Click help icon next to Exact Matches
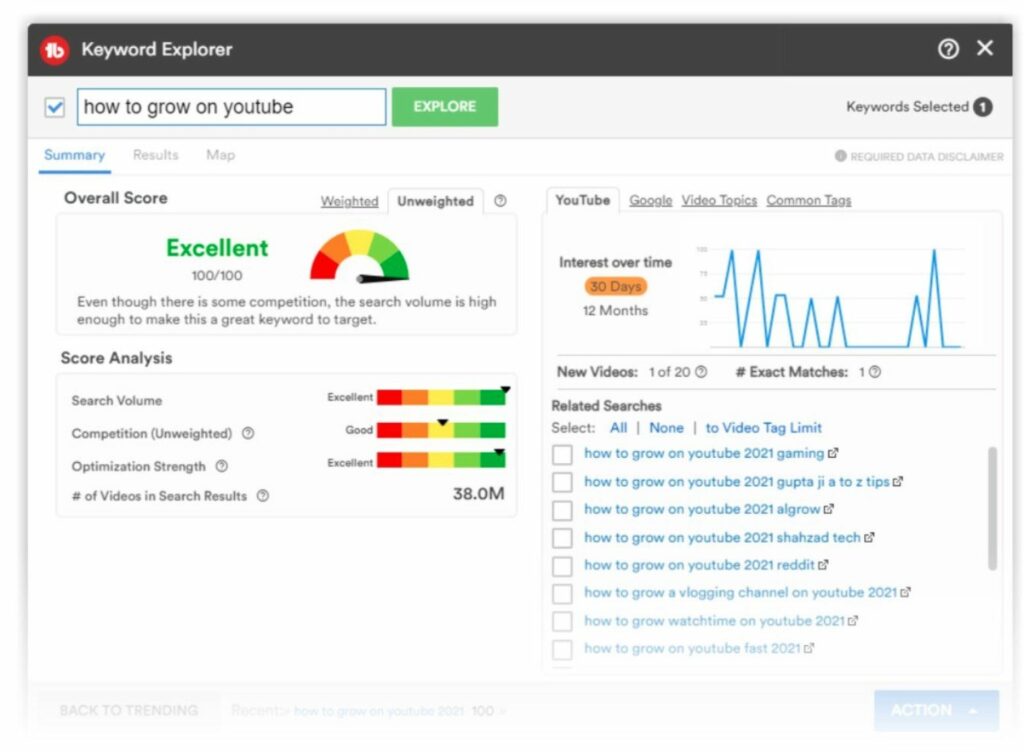 [875, 371]
